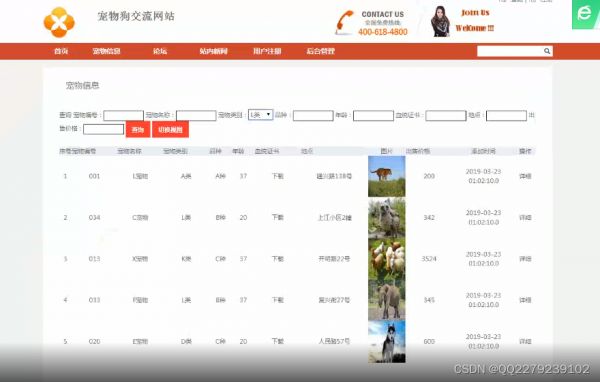Screen dimensions: 600x382
Task: Open 详细 details for the 3524 price row
Action: (x=525, y=259)
